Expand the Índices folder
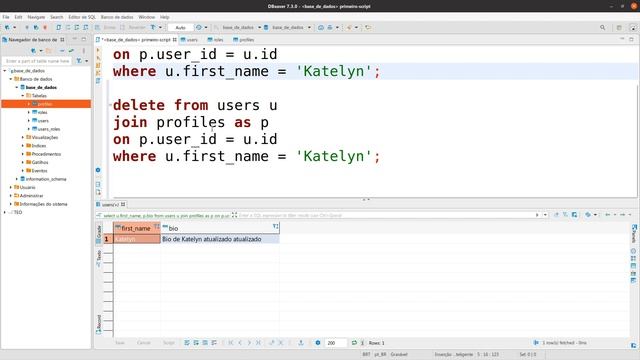 click(23, 146)
